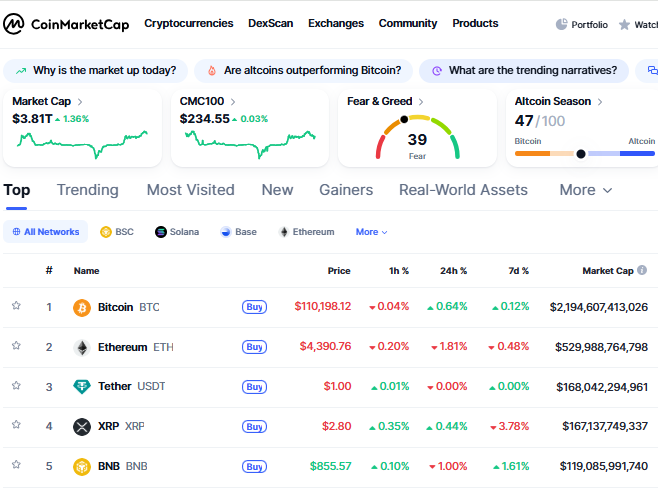Switch to the Trending tab
658x489 pixels.
(x=88, y=190)
